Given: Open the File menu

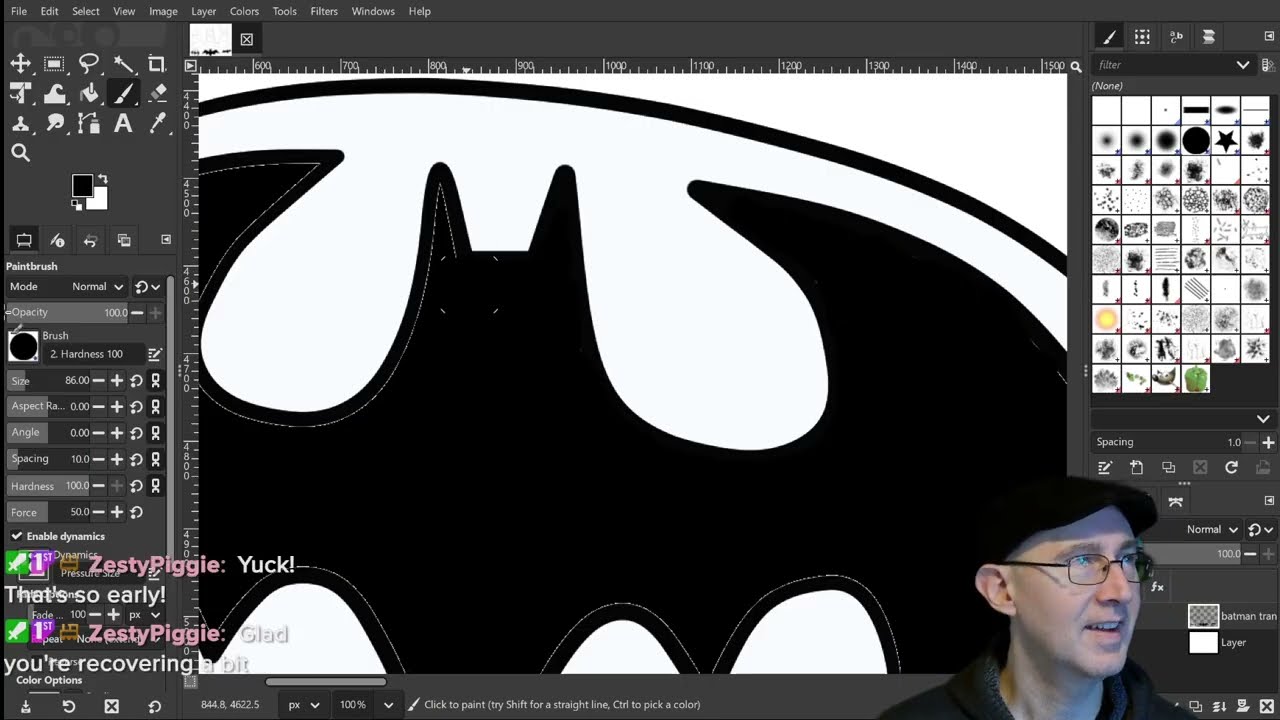Looking at the screenshot, I should 19,11.
